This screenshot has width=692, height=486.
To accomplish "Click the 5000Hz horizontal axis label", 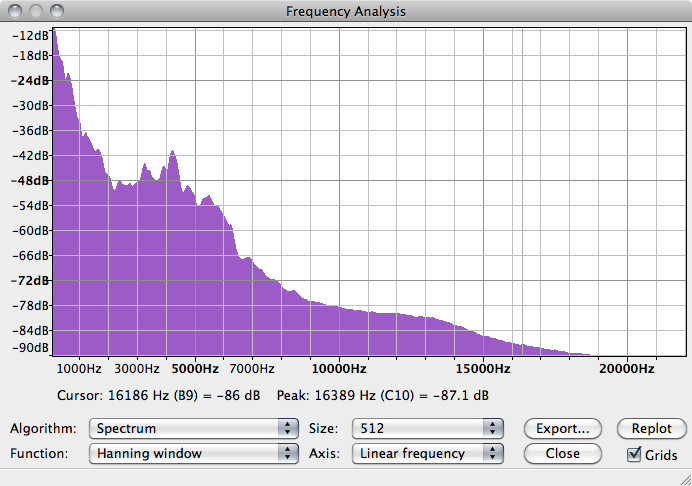I will (x=190, y=369).
